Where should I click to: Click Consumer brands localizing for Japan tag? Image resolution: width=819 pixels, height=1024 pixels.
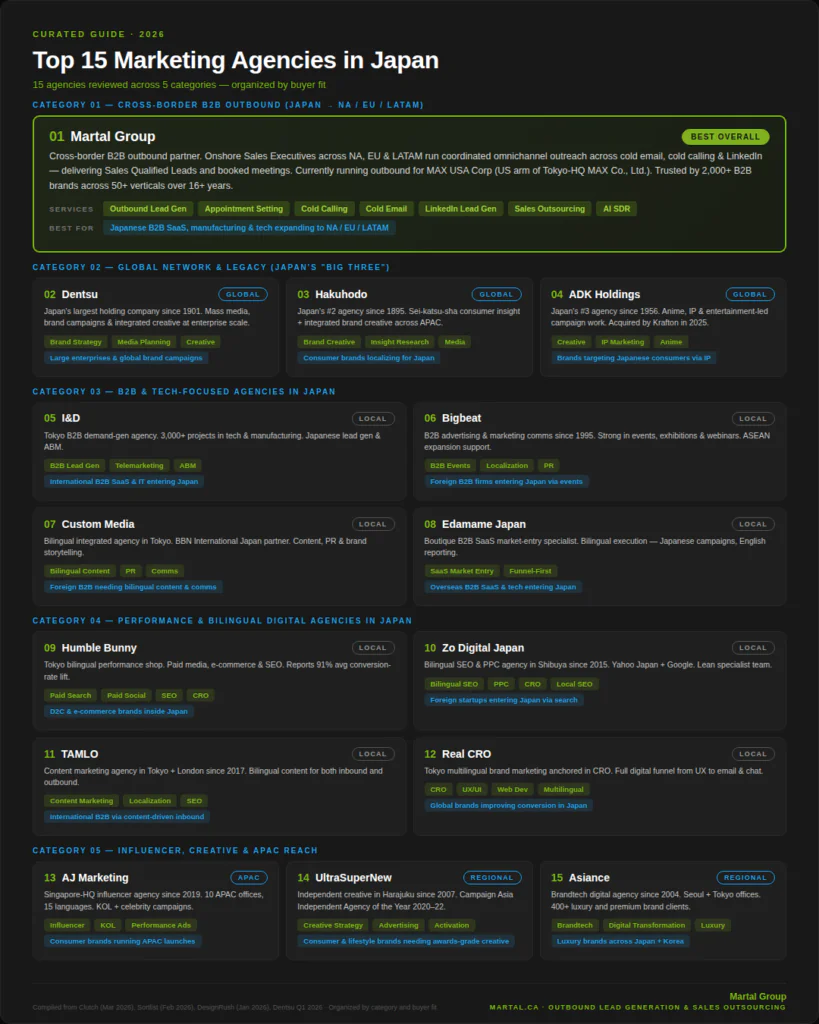[368, 358]
